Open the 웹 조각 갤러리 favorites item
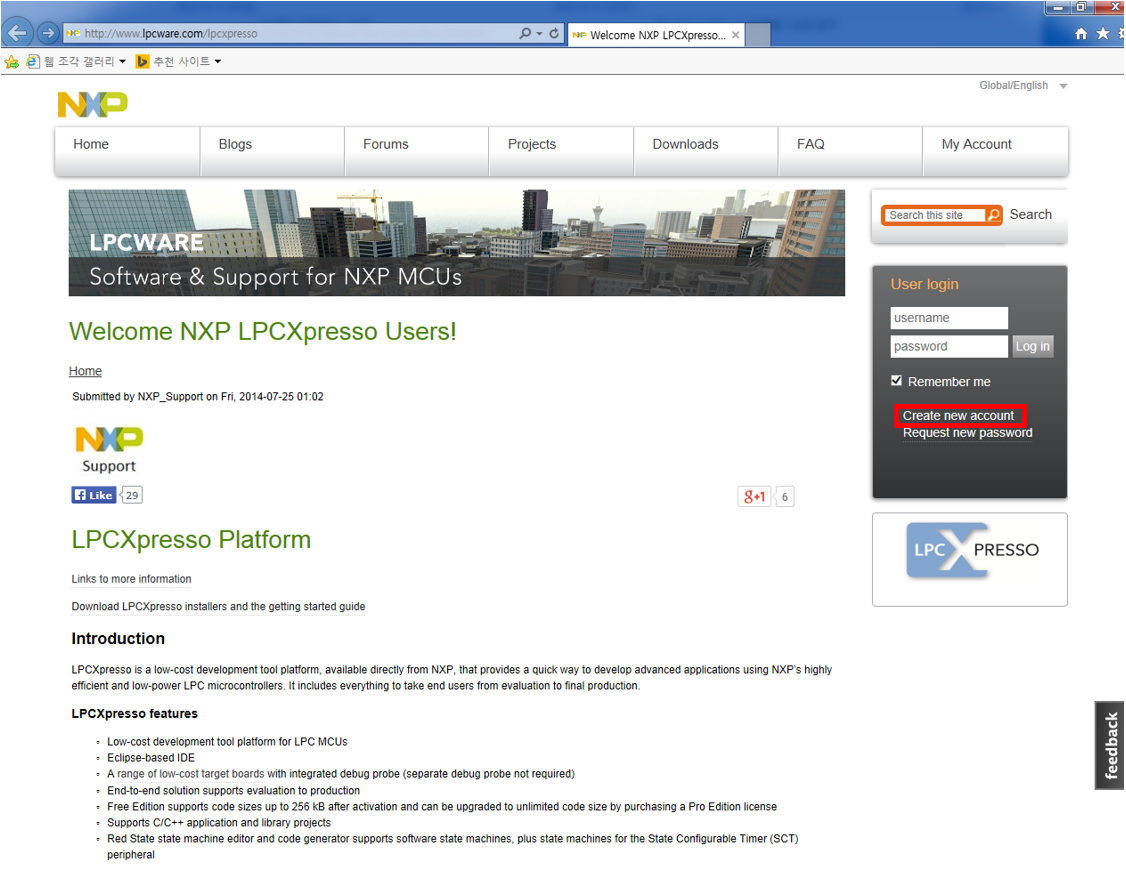 pos(70,62)
